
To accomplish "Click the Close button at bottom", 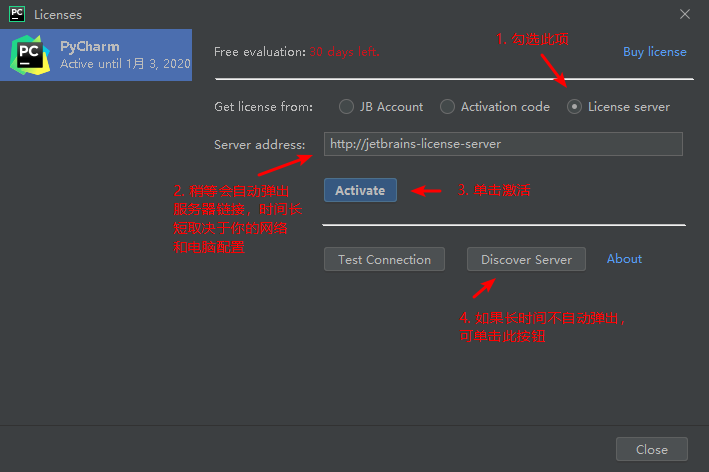I will [x=652, y=449].
